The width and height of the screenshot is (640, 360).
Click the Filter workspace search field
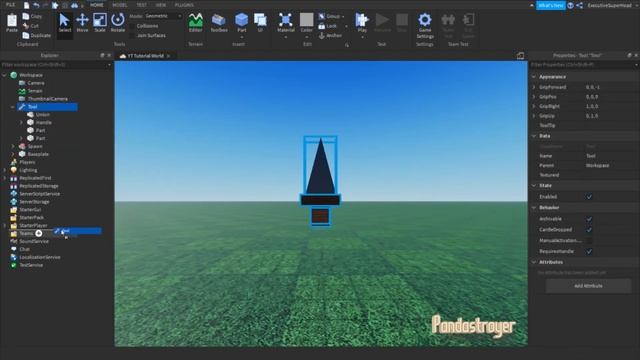pos(56,65)
